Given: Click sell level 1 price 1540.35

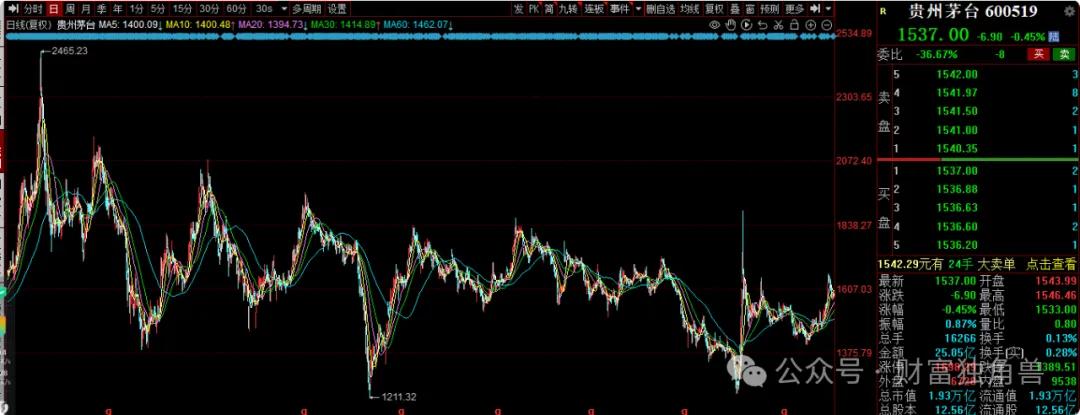Looking at the screenshot, I should tap(957, 148).
